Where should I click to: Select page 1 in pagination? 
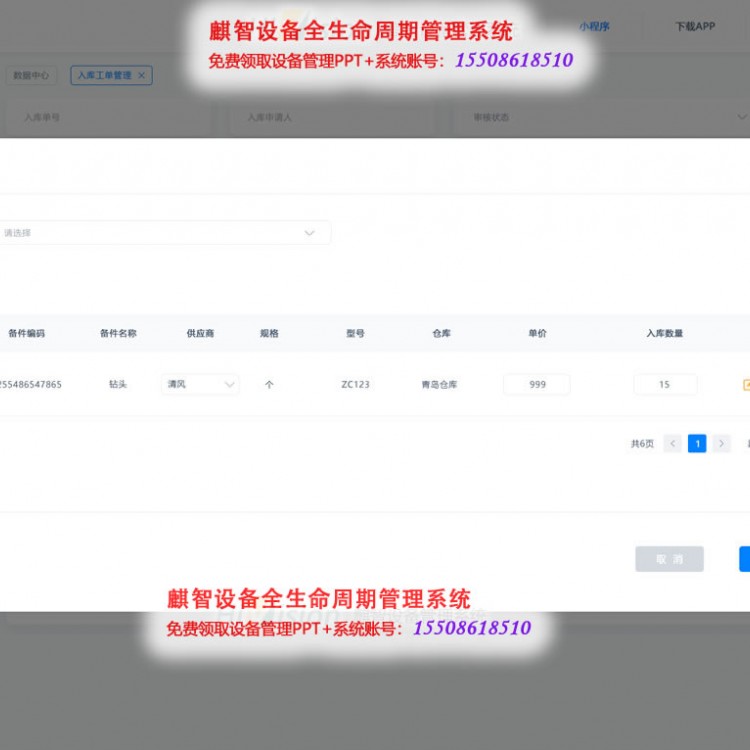coord(697,443)
